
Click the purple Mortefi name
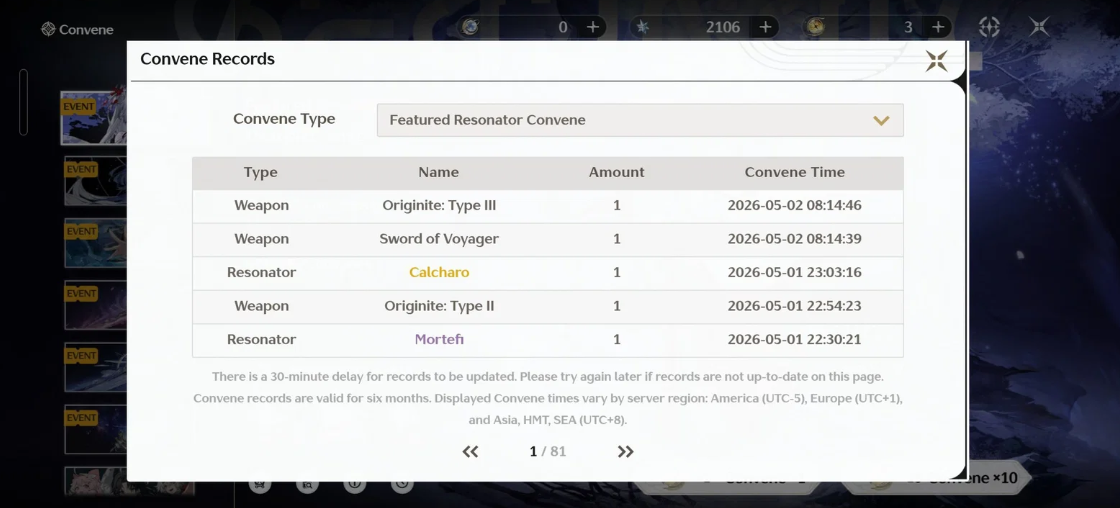[x=439, y=339]
